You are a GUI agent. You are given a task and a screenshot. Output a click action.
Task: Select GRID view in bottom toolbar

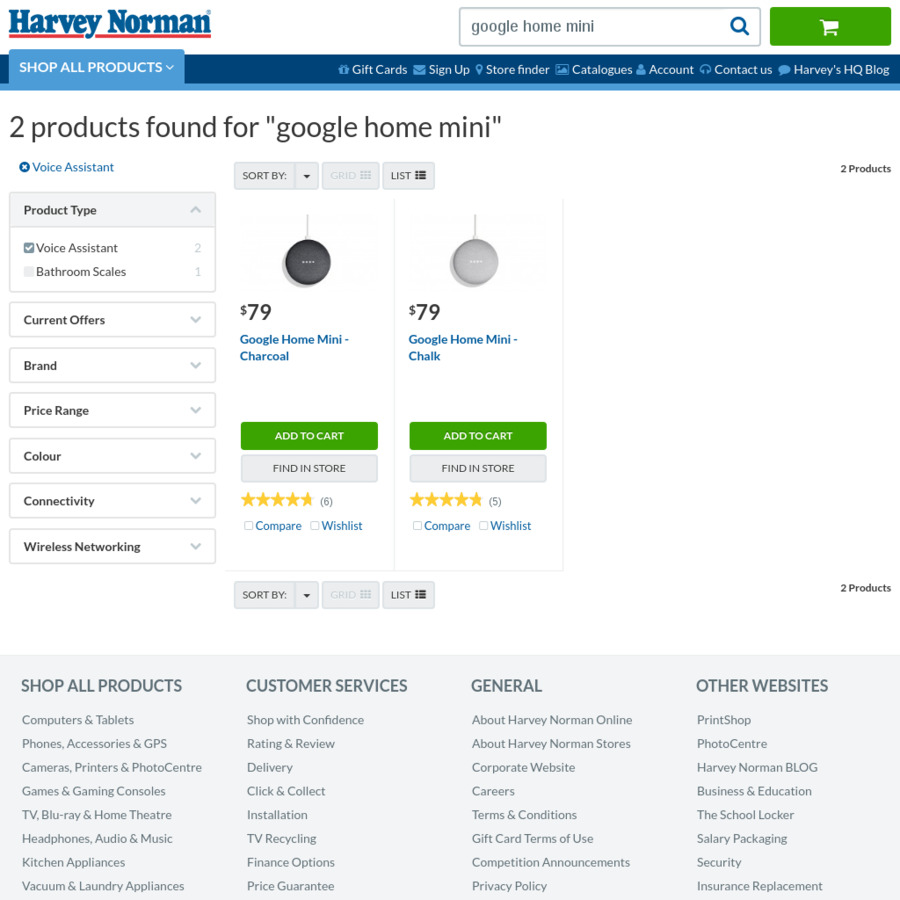(351, 595)
